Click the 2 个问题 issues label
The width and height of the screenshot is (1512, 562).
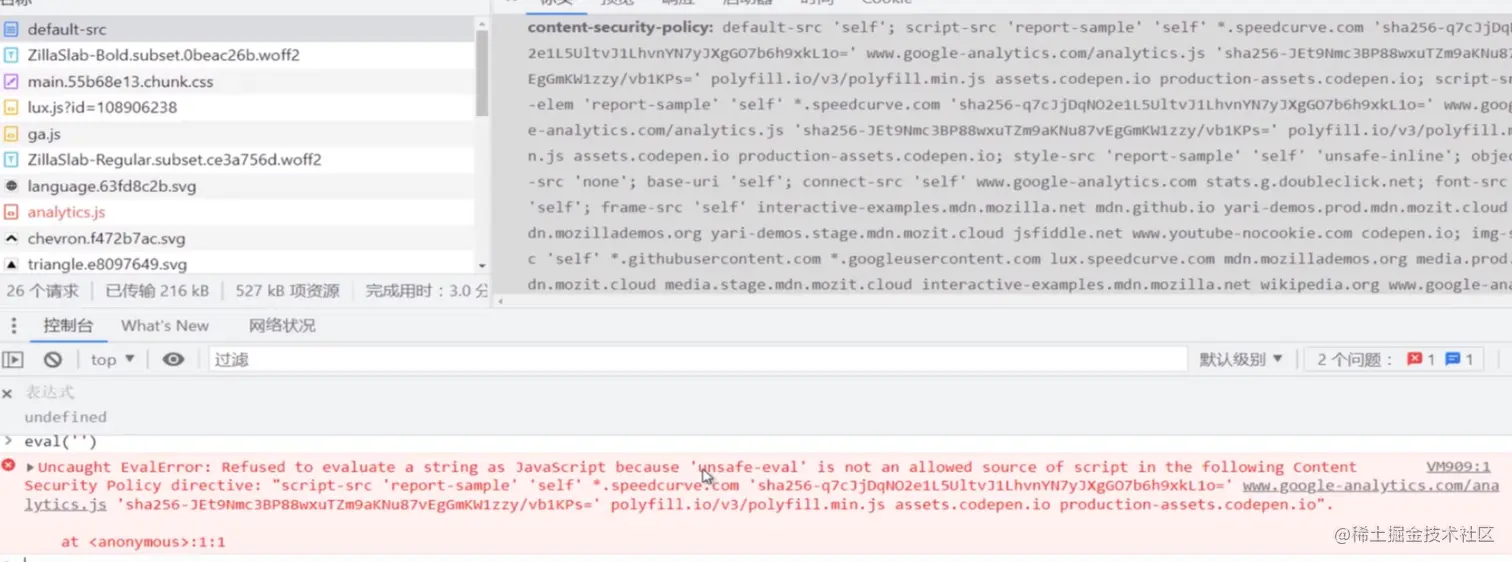(x=1354, y=359)
